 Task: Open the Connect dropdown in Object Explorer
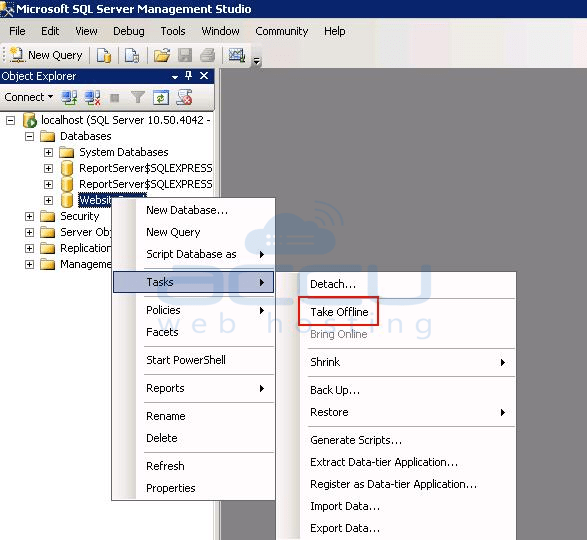click(29, 97)
